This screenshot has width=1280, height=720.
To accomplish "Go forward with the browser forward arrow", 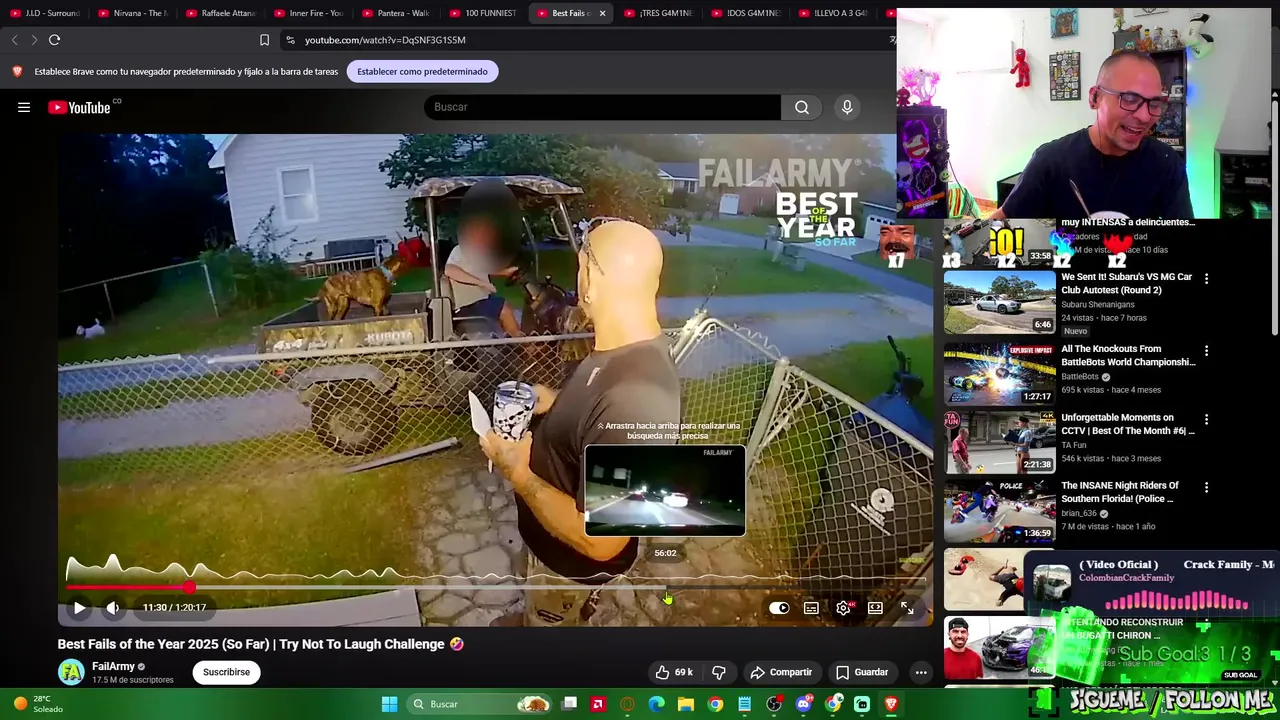I will click(x=34, y=40).
